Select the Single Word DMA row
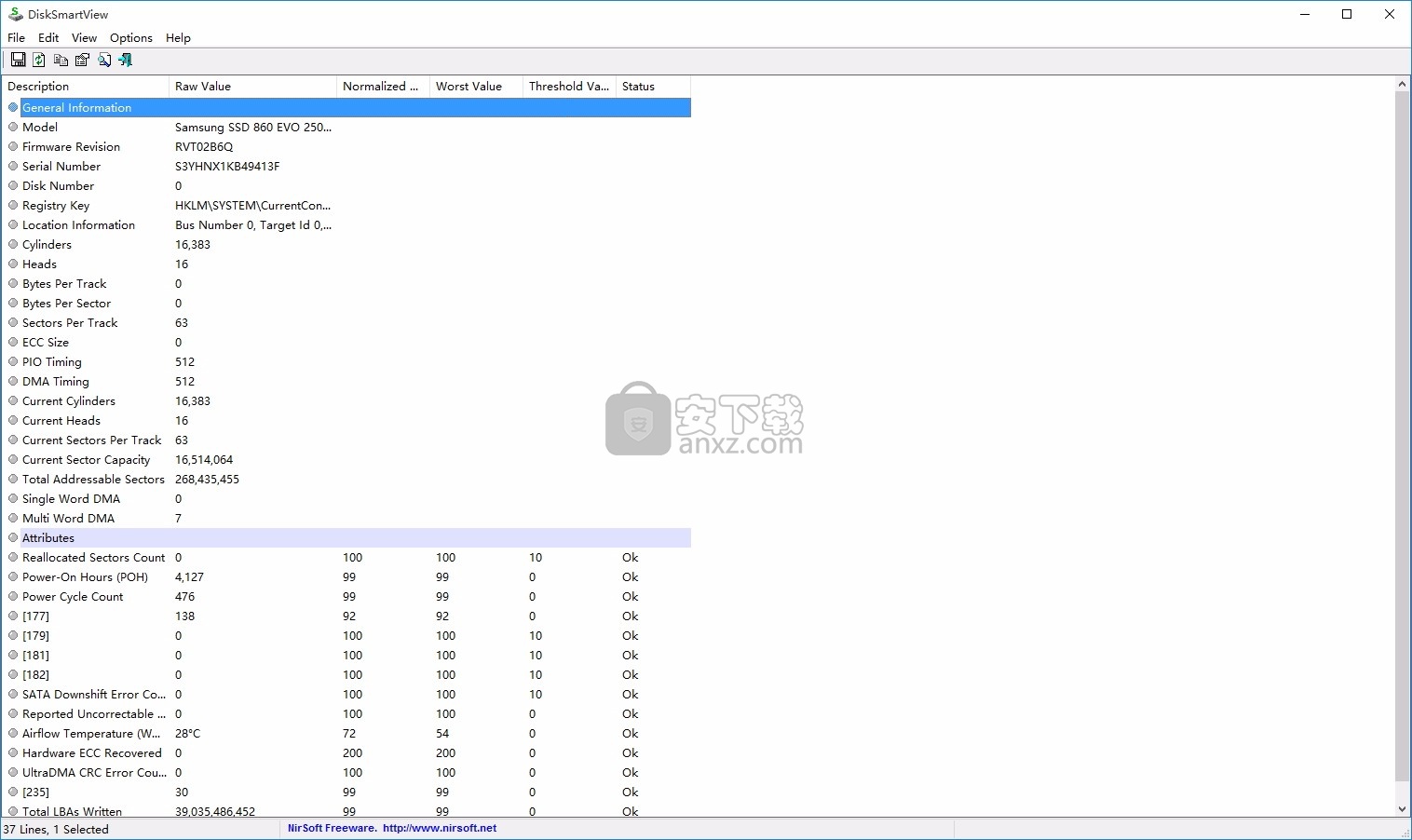1412x840 pixels. coord(346,498)
